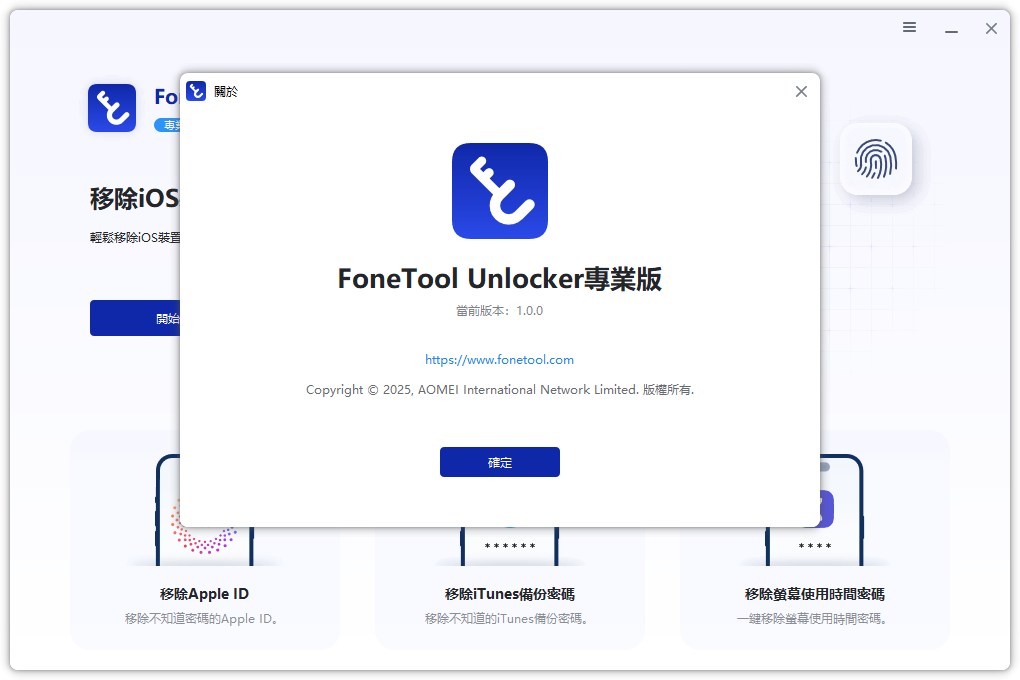Click the fingerprint icon in main window
1020x680 pixels.
tap(876, 159)
